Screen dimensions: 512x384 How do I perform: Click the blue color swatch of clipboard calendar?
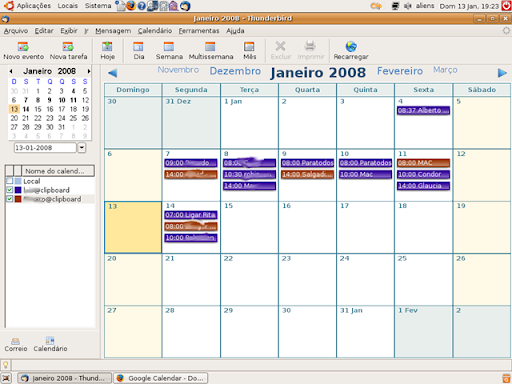(18, 190)
